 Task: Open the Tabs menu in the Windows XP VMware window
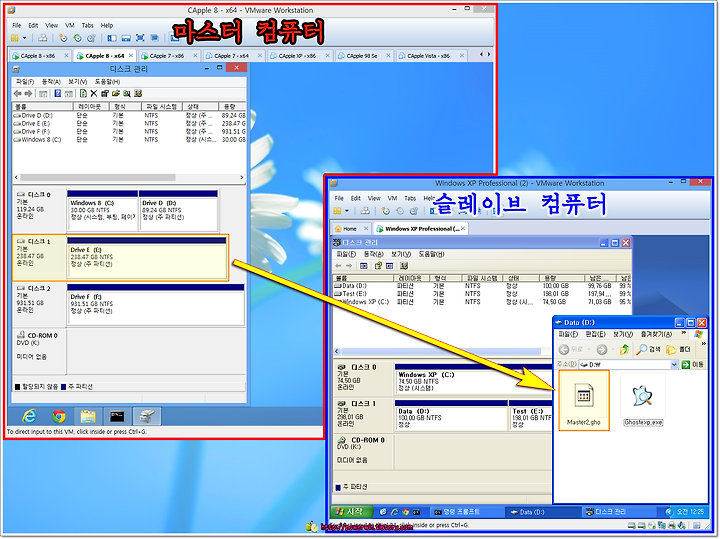(410, 198)
